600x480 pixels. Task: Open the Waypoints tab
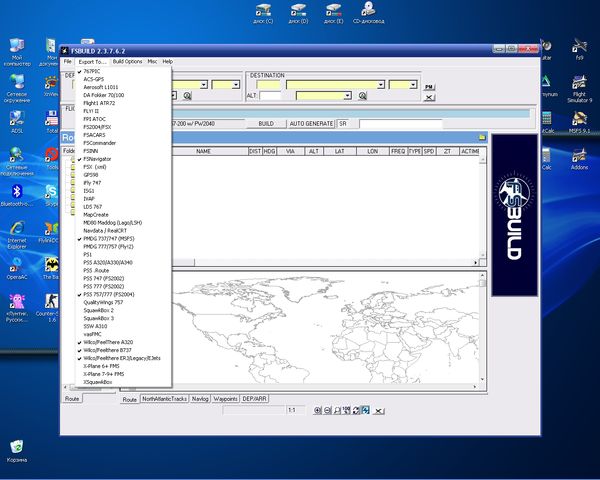pyautogui.click(x=226, y=399)
